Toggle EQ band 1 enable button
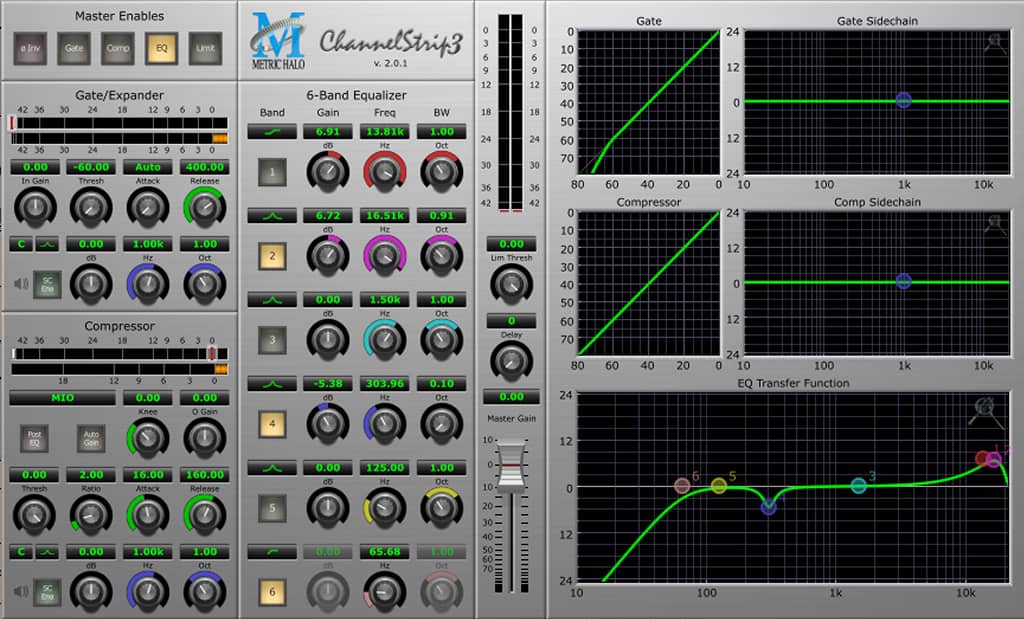This screenshot has height=619, width=1024. [272, 172]
